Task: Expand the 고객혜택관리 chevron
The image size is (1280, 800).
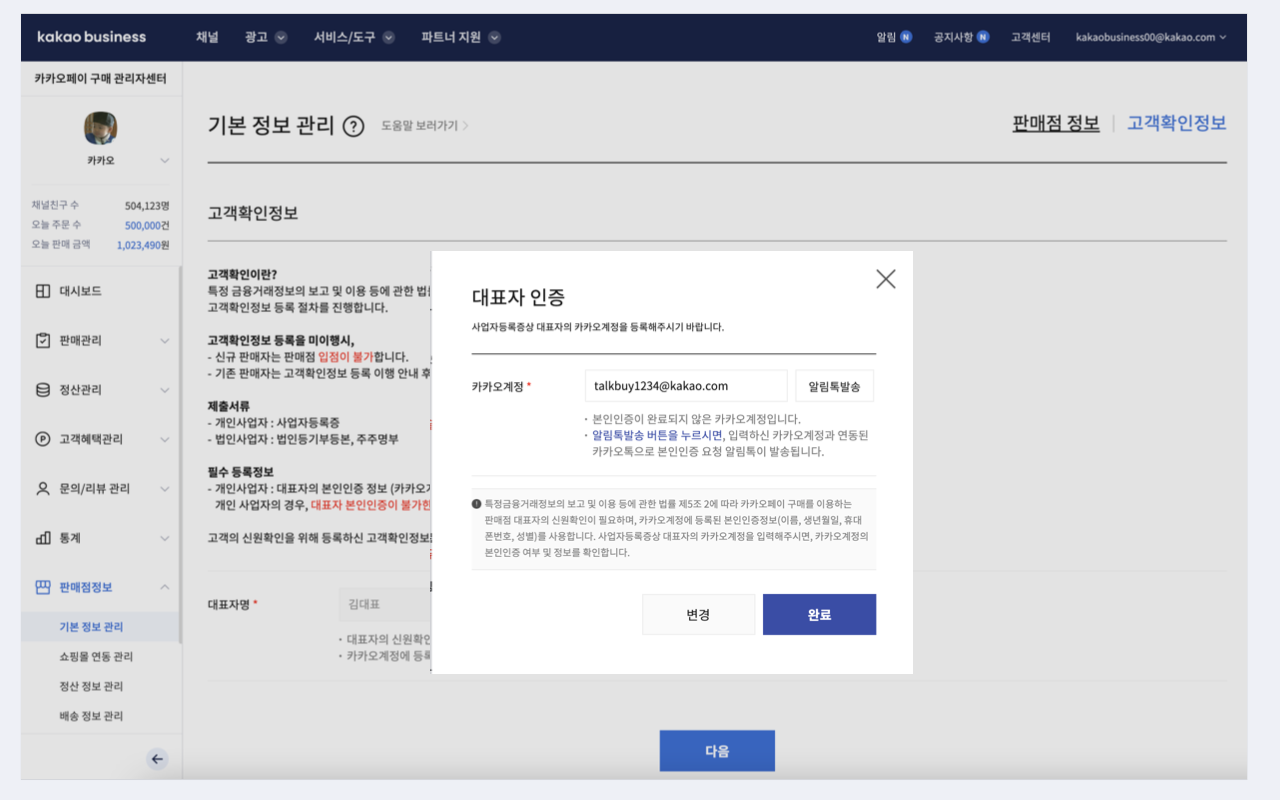Action: point(165,439)
